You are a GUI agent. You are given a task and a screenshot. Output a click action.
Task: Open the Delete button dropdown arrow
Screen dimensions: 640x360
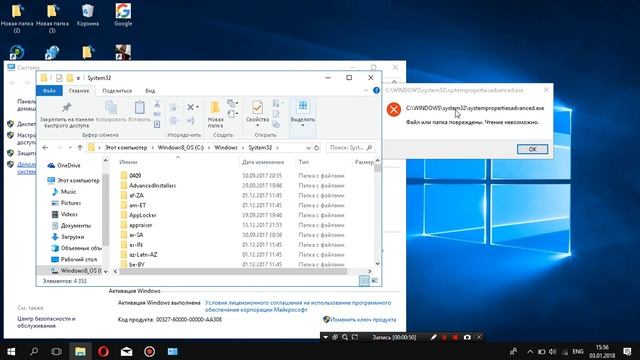tap(198, 107)
